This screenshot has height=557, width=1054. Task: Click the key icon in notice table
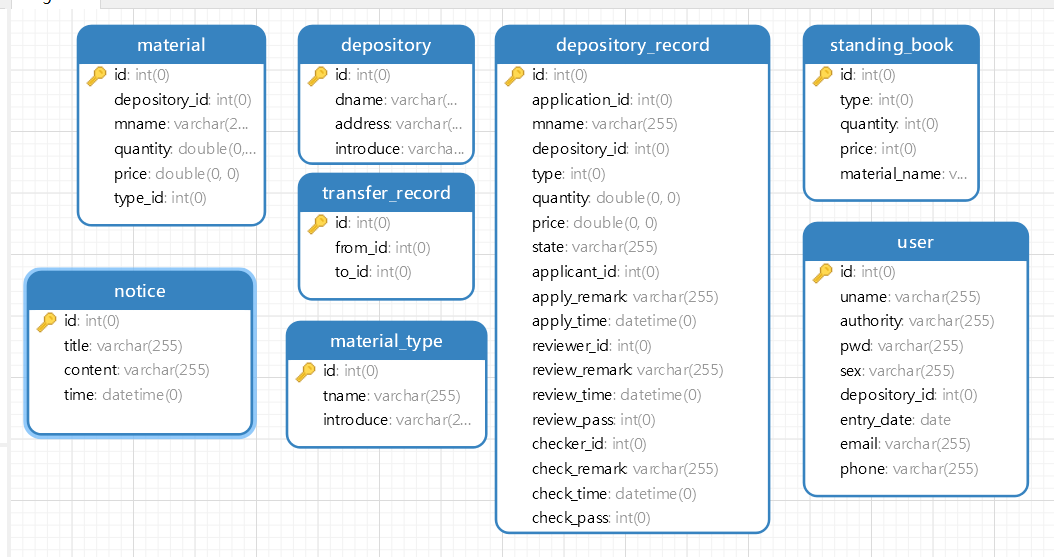click(x=46, y=322)
